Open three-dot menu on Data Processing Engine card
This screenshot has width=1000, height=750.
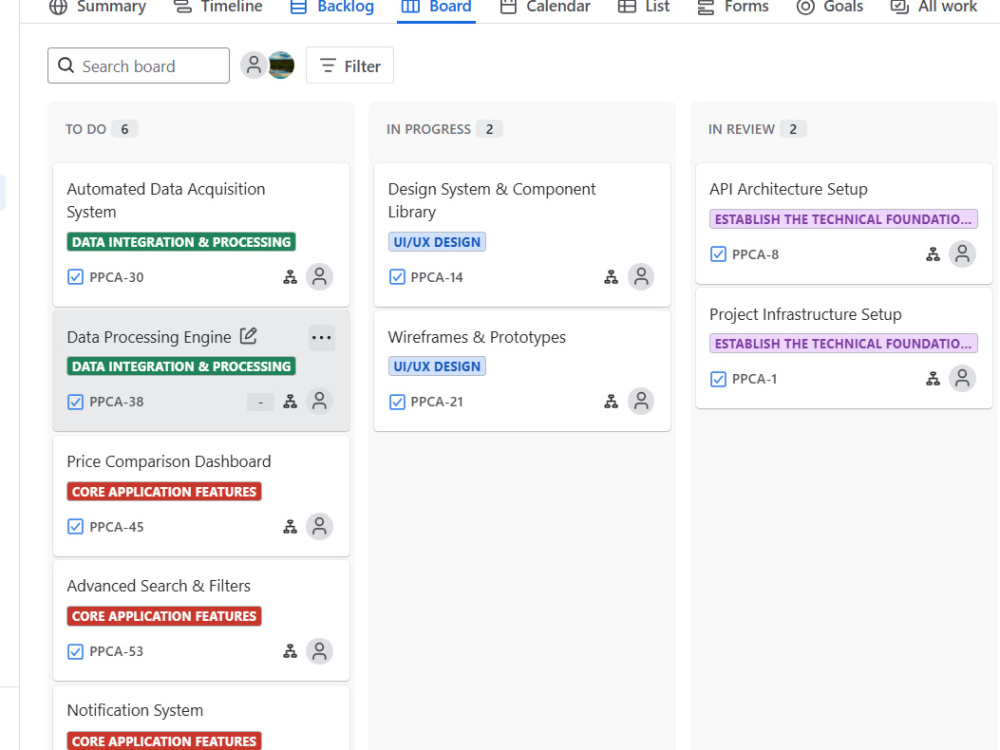(x=321, y=337)
